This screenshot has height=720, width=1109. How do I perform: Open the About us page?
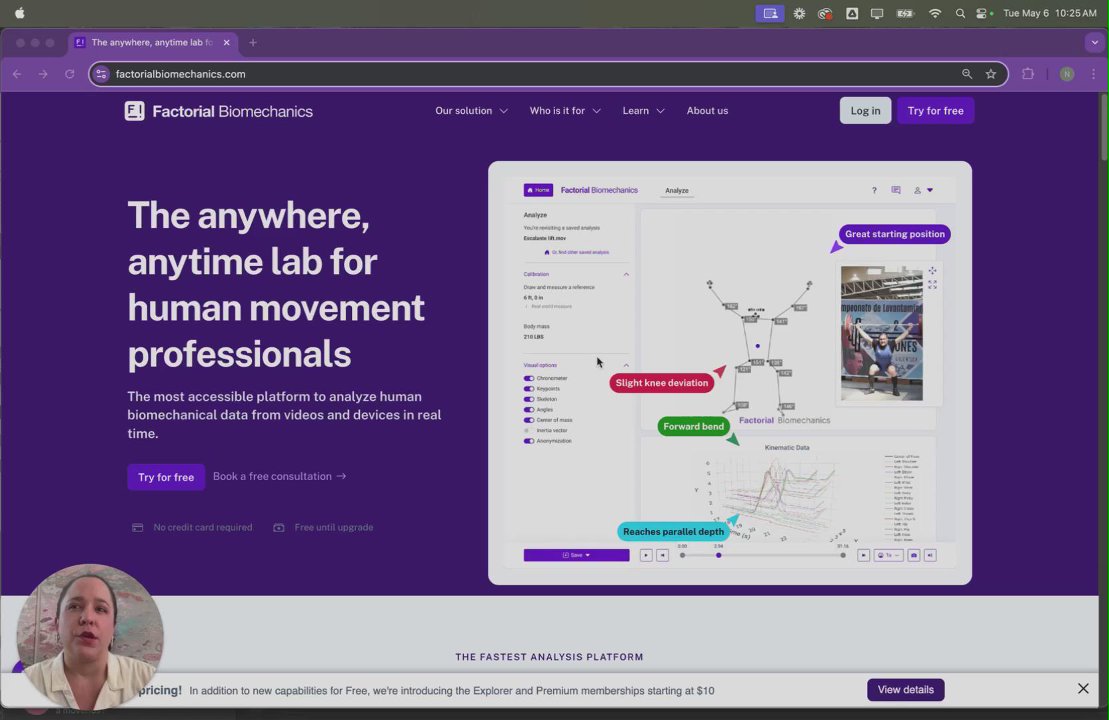[x=707, y=111]
